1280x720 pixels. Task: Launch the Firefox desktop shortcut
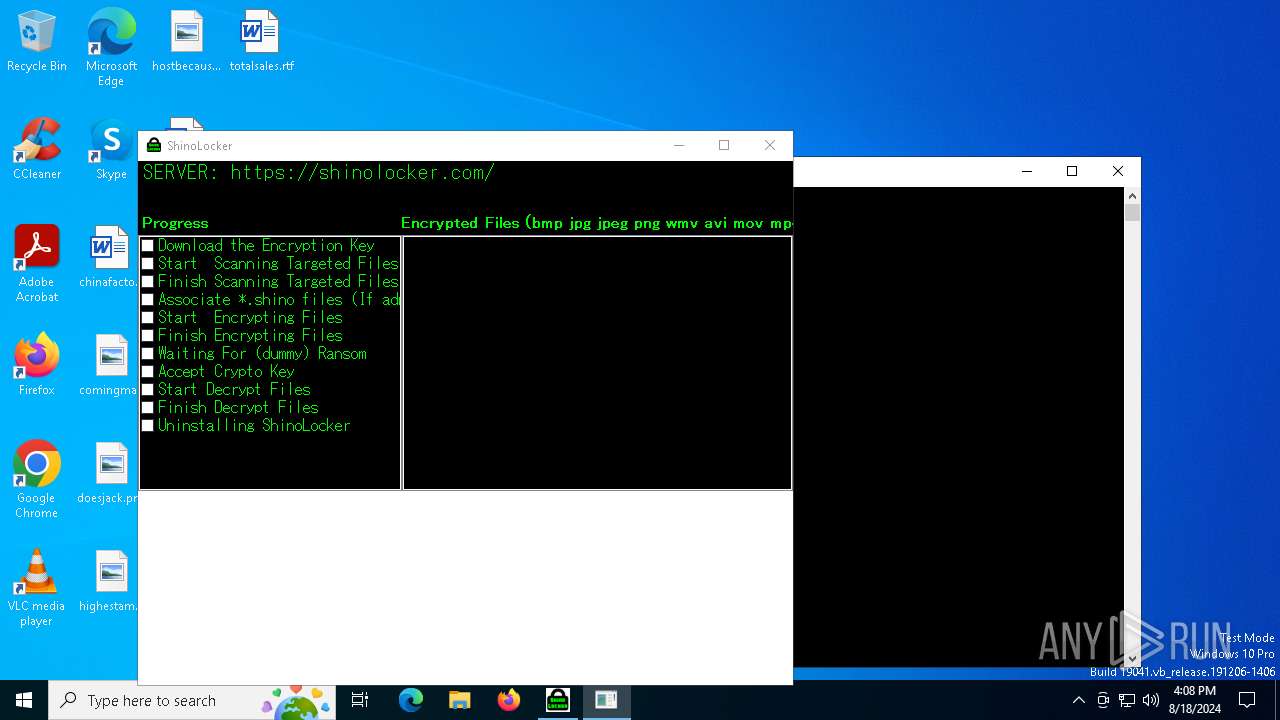(x=37, y=365)
